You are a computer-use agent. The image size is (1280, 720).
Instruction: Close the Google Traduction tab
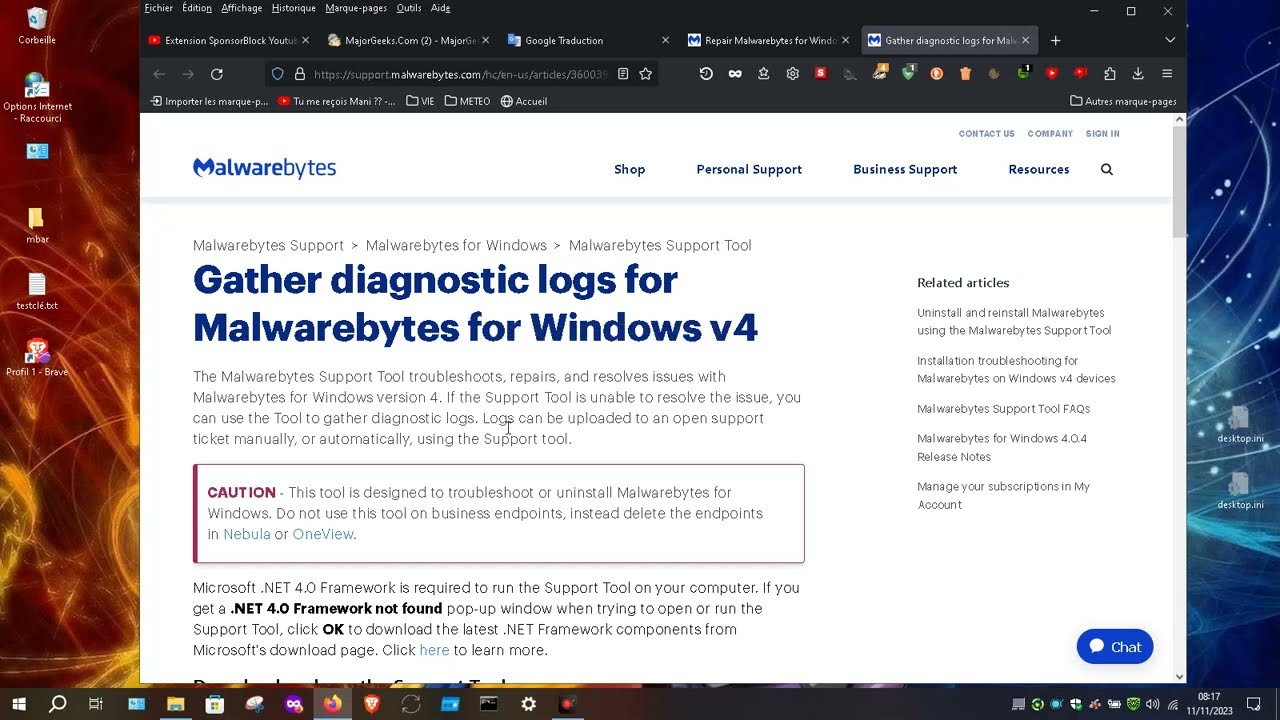click(665, 41)
